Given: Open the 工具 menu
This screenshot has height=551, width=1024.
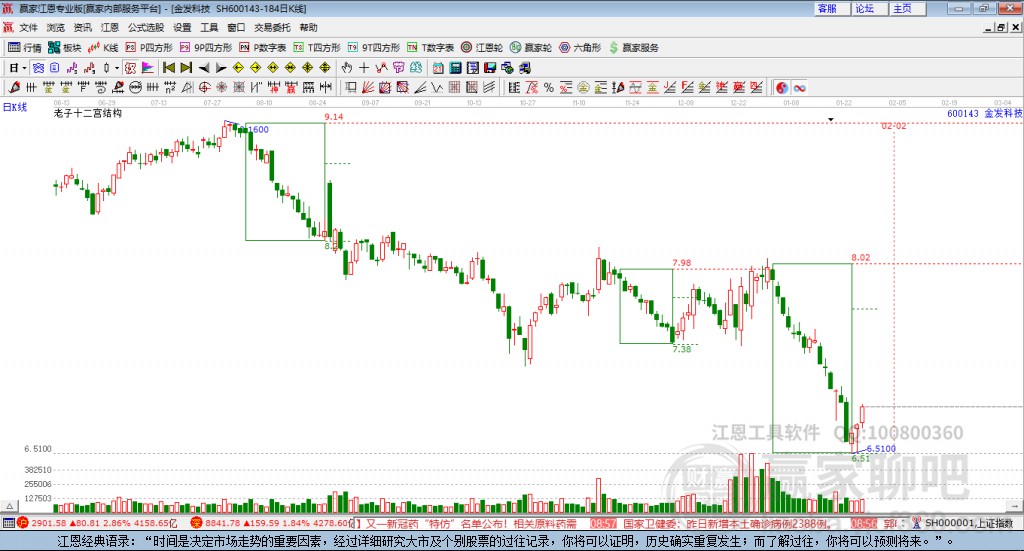Looking at the screenshot, I should [209, 27].
